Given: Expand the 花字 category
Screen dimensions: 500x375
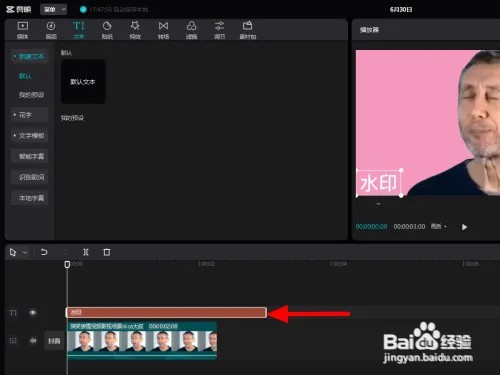Looking at the screenshot, I should 30,115.
